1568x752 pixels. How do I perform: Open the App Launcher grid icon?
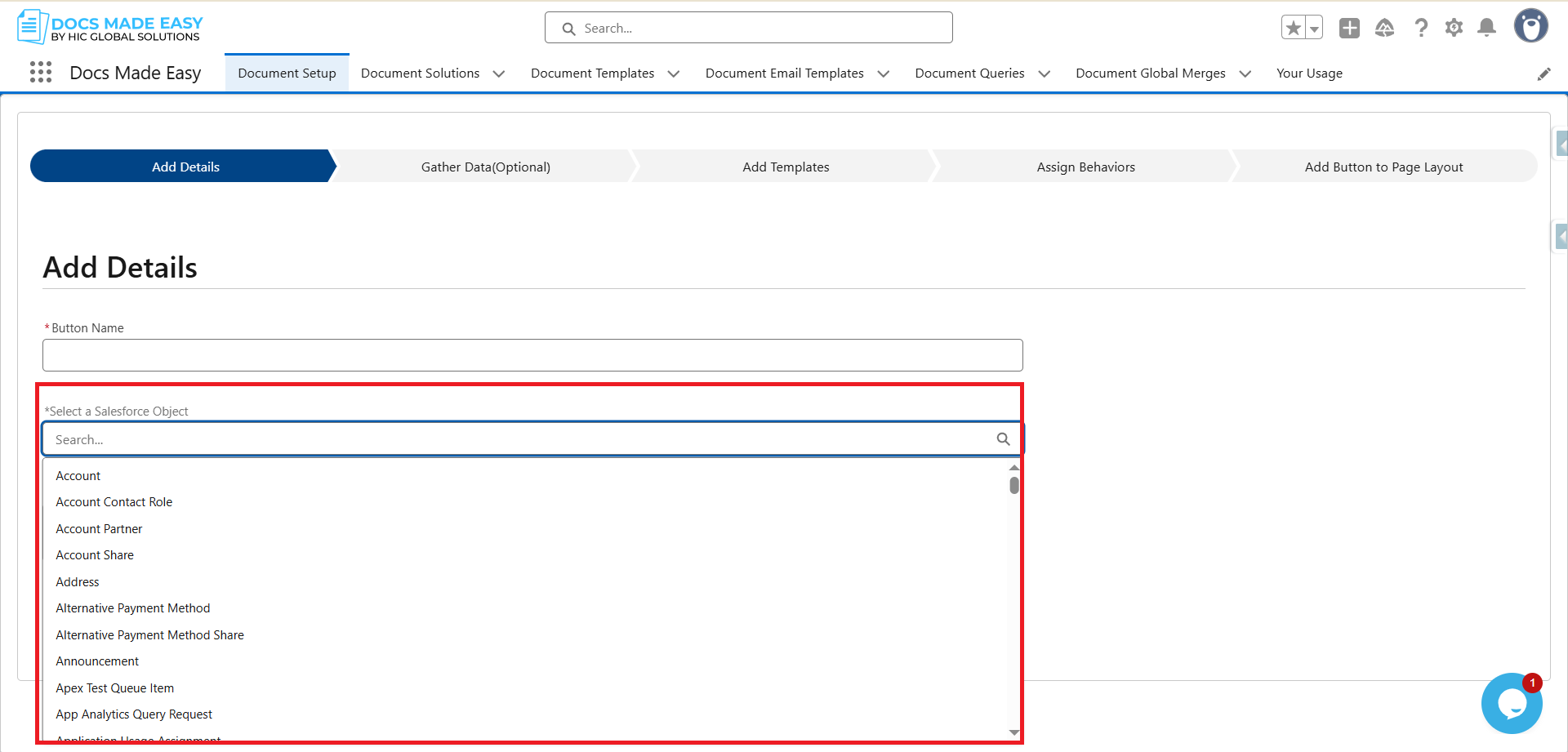41,73
